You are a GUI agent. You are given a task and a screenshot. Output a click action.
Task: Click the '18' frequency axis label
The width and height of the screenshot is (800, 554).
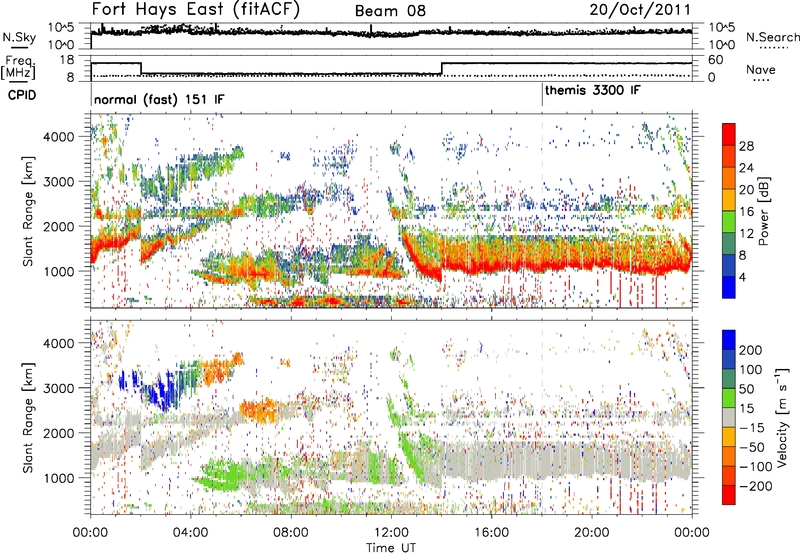coord(66,60)
